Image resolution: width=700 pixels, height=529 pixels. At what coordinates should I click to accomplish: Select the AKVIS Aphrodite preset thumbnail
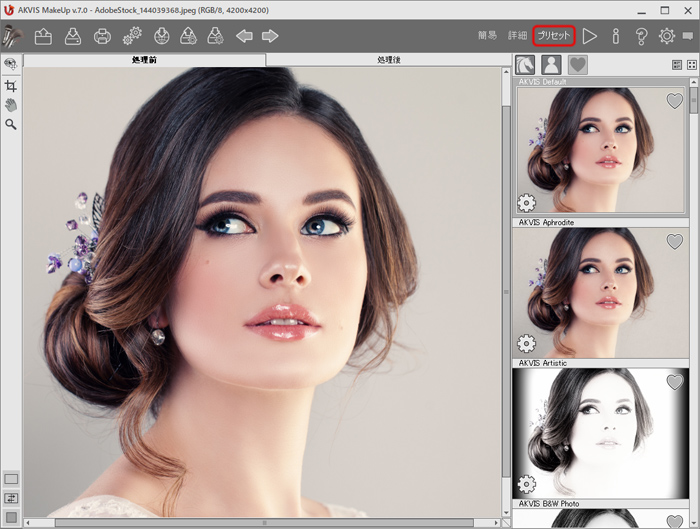click(x=600, y=292)
